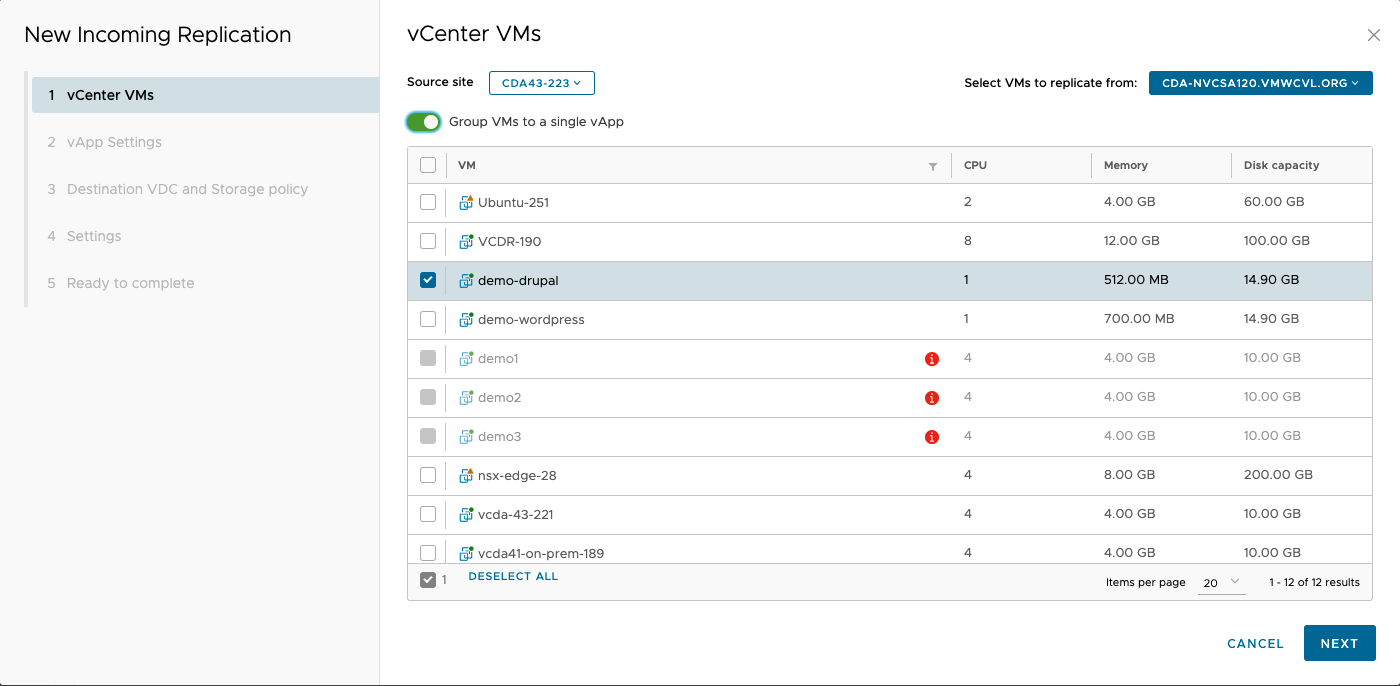Select the vCenter VMs wizard step
This screenshot has height=686, width=1400.
pos(110,96)
